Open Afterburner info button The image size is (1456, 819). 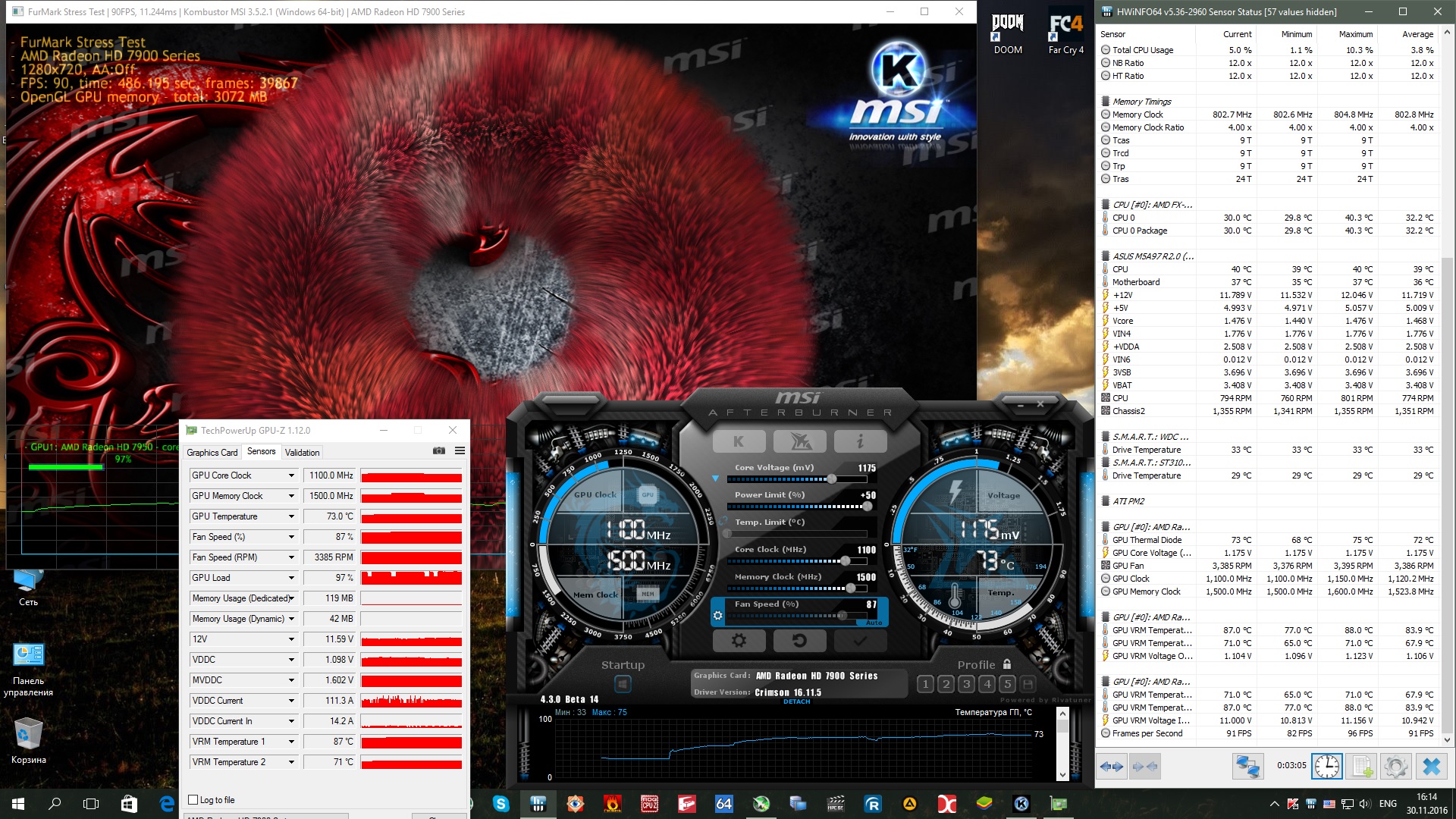pos(859,441)
